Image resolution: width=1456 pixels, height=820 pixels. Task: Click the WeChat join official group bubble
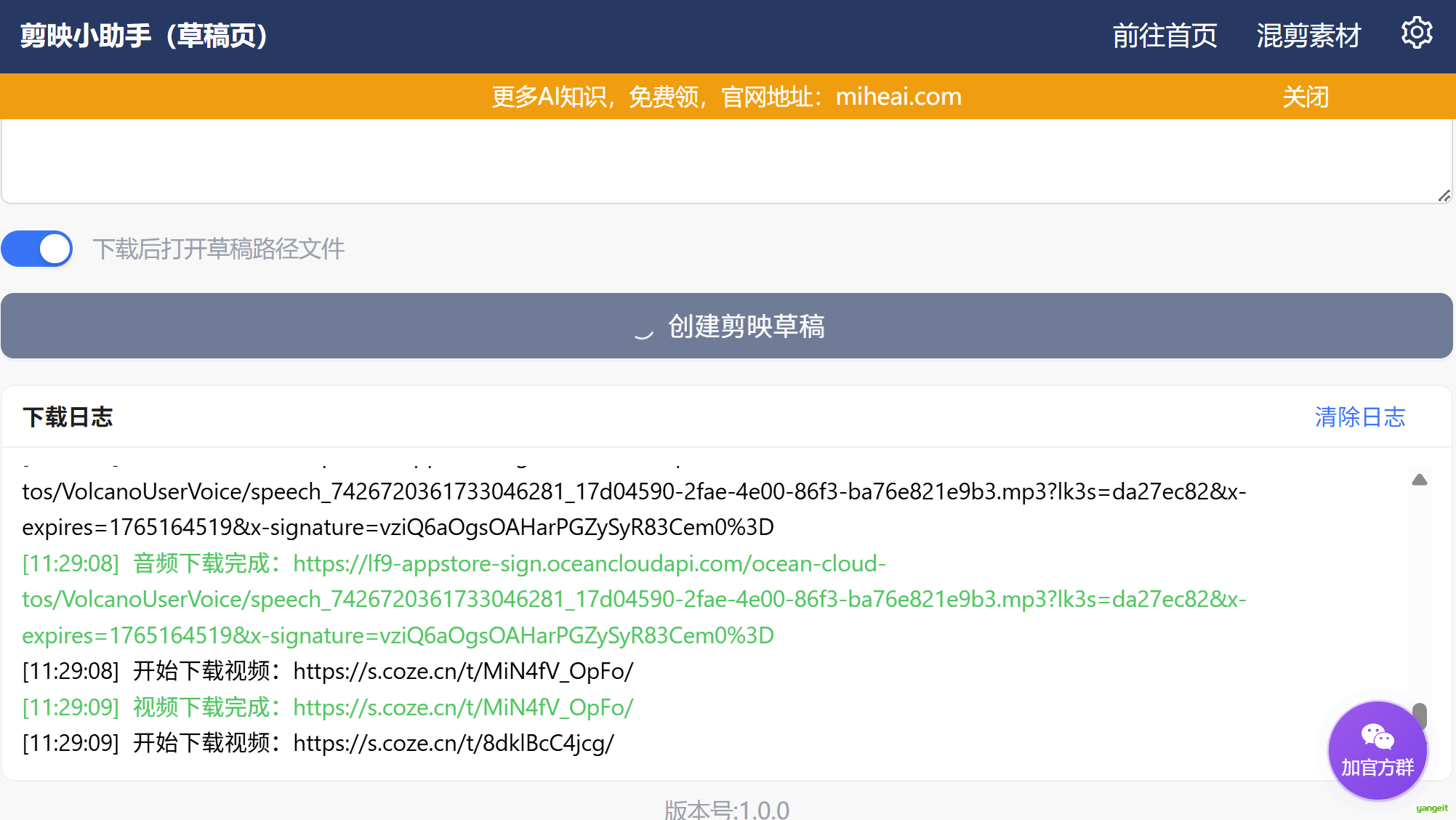point(1377,750)
